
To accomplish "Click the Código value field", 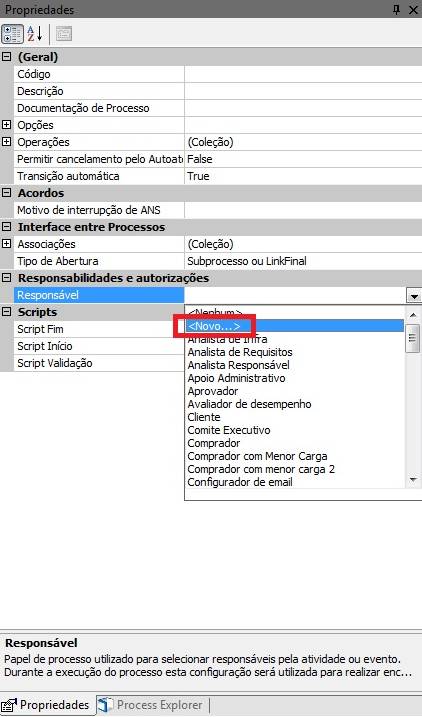I will coord(303,74).
